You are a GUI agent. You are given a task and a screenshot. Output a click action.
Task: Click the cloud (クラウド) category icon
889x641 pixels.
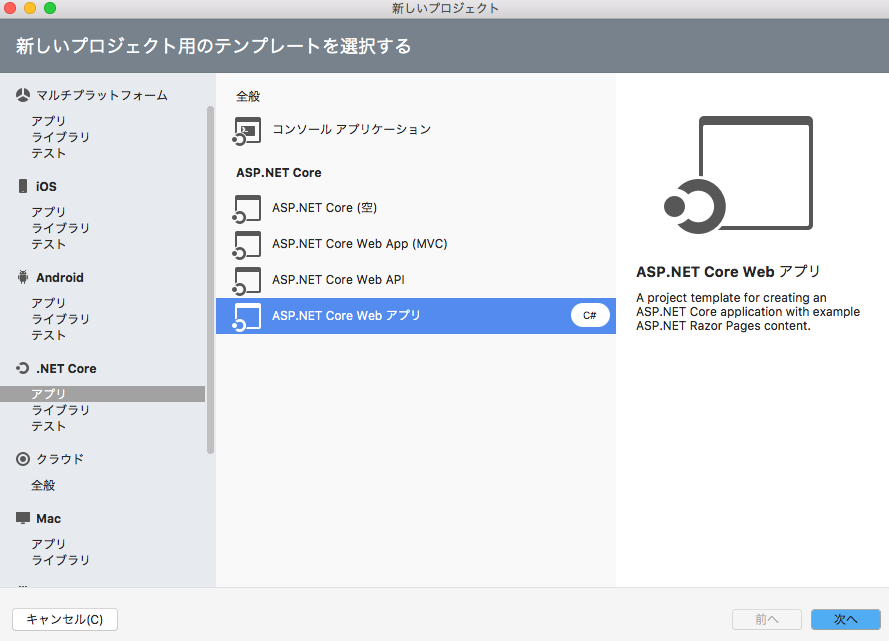(23, 459)
